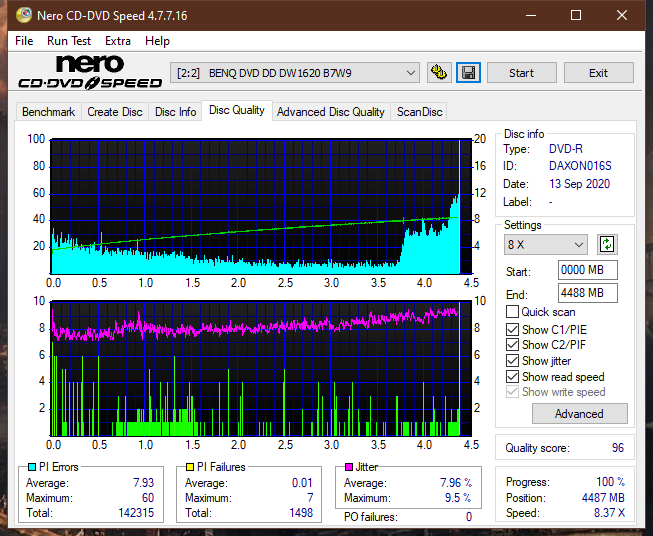Click PI Errors total 142315
The image size is (653, 536).
(136, 513)
